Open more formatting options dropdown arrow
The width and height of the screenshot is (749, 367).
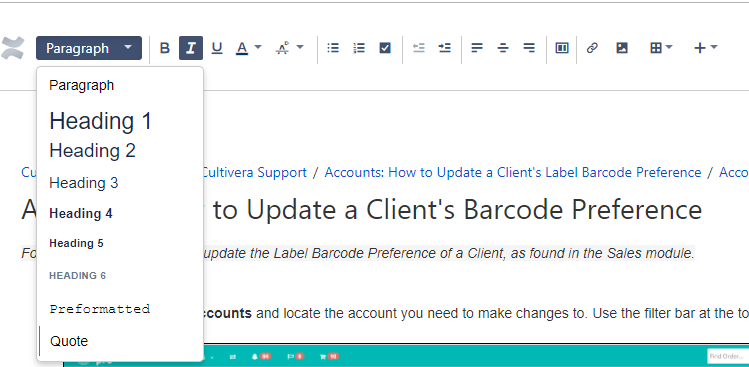coord(300,47)
